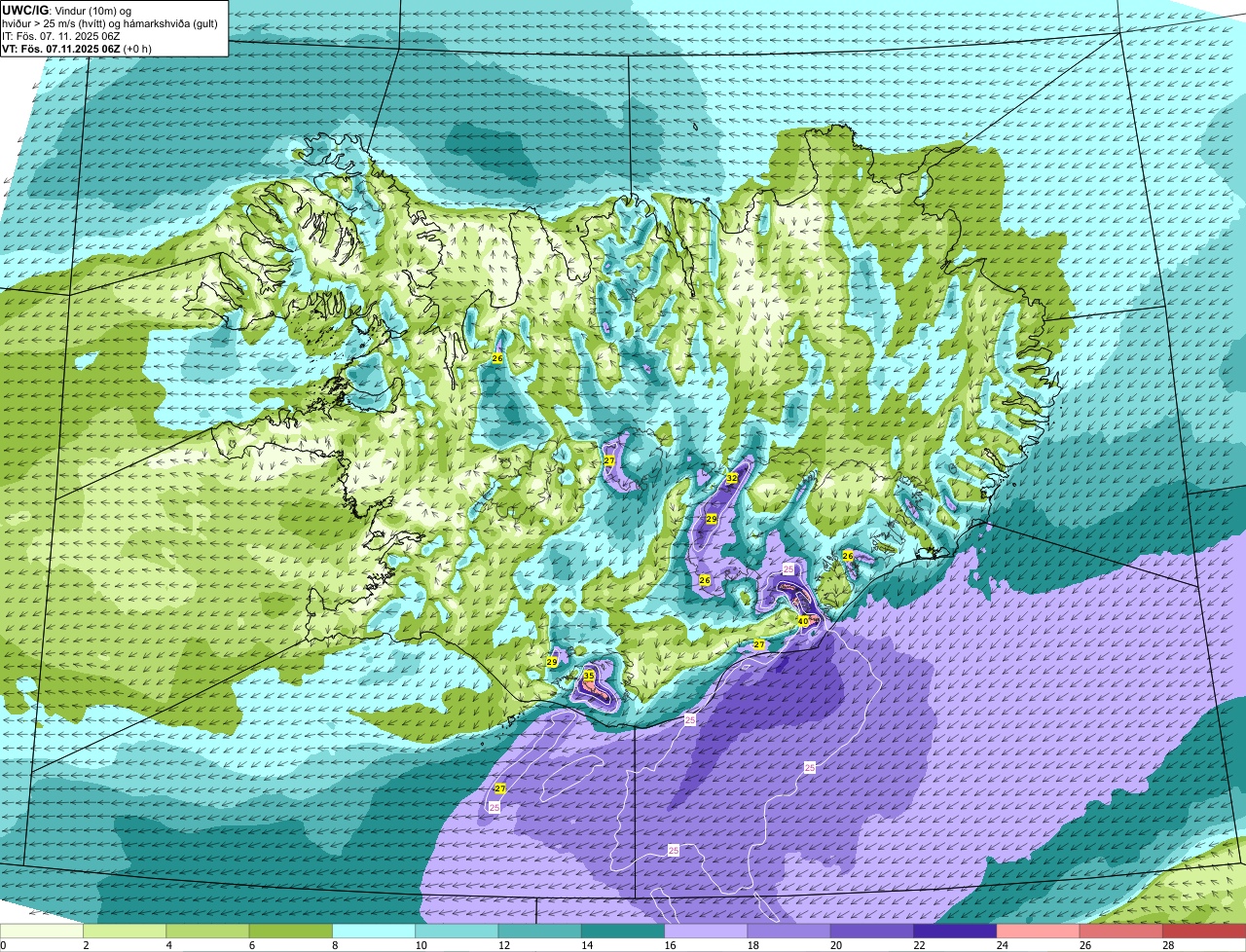Select the 4–6 m/s green legend swatch
This screenshot has width=1246, height=952.
tap(207, 931)
